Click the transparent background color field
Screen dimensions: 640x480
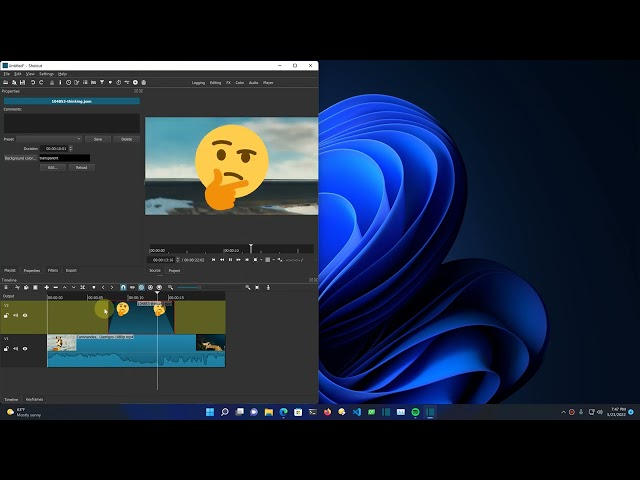click(x=64, y=158)
